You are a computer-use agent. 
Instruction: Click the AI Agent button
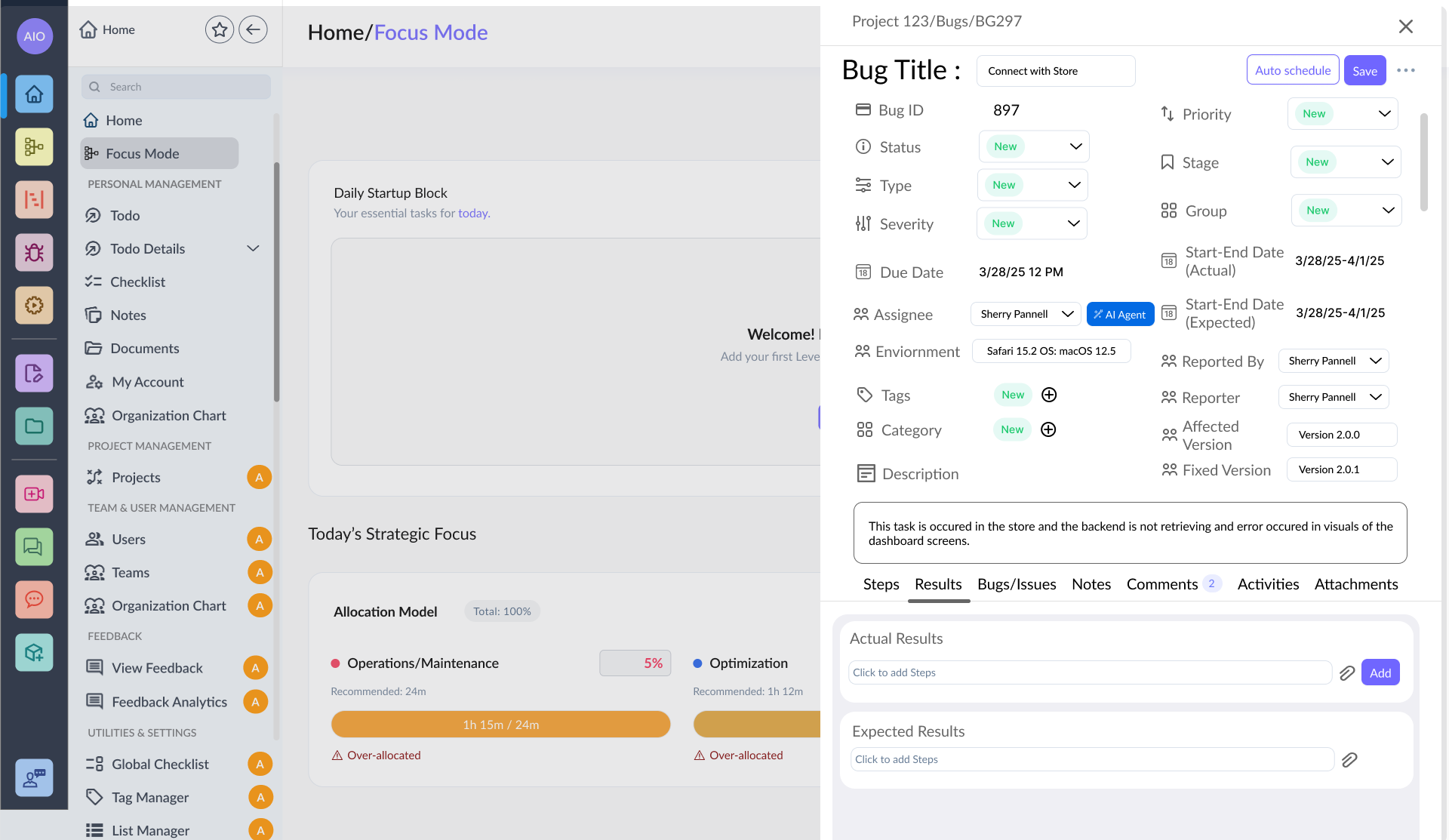click(1120, 315)
